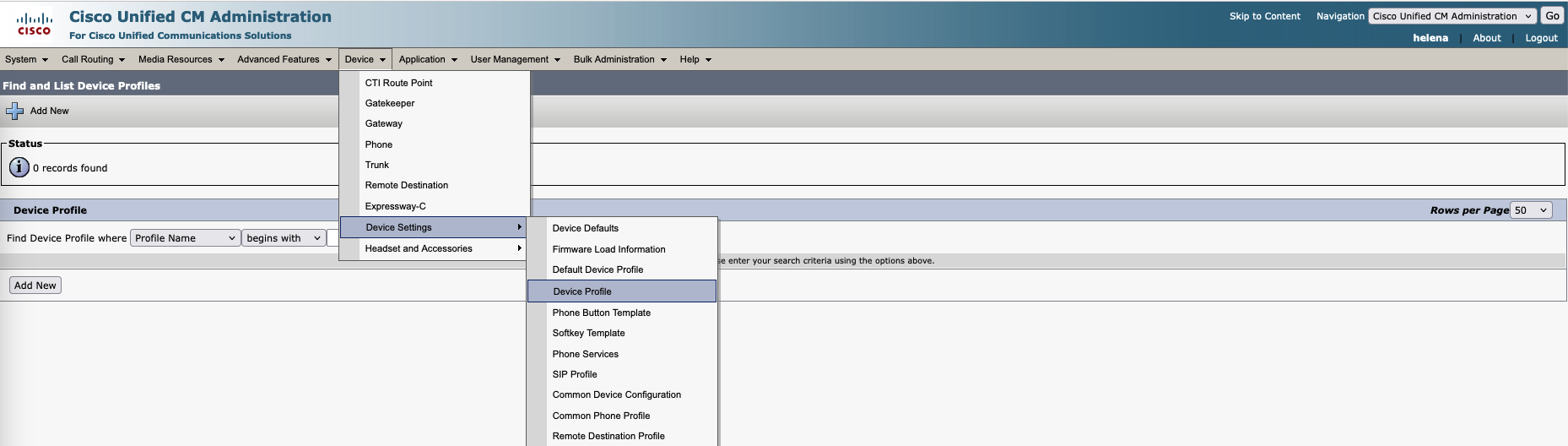Open the Softkey Template option

[x=588, y=333]
